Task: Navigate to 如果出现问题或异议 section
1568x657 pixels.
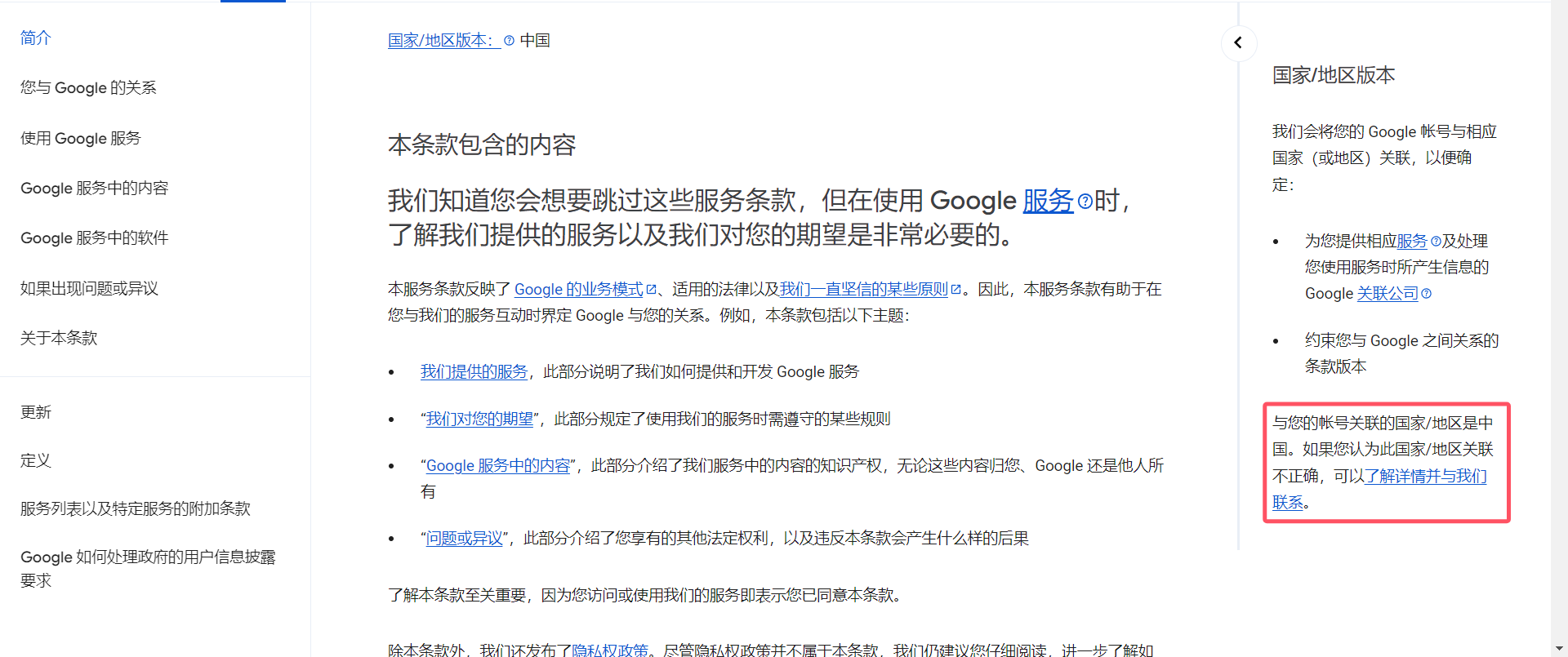Action: pos(89,288)
